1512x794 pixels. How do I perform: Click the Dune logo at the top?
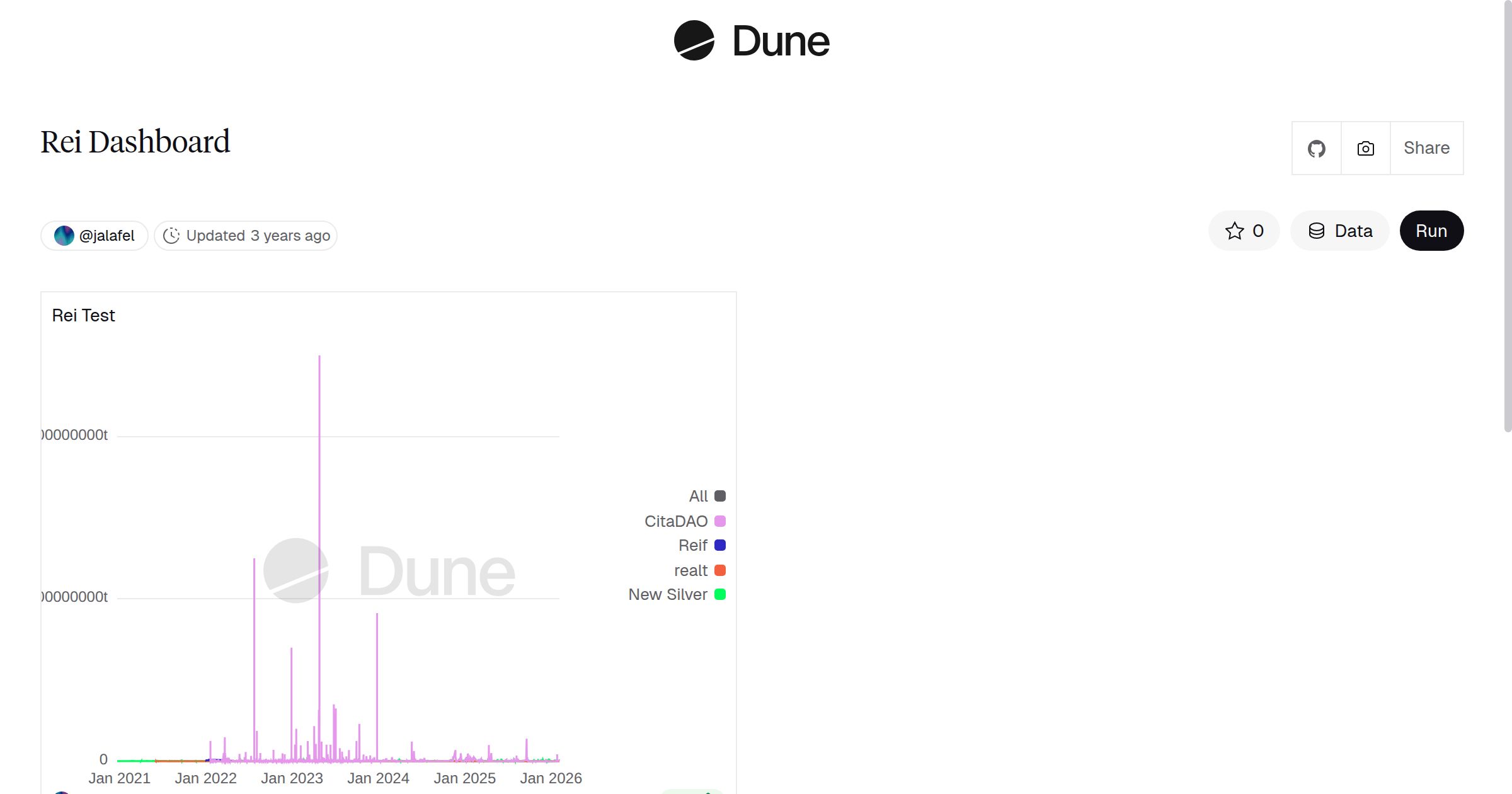751,41
